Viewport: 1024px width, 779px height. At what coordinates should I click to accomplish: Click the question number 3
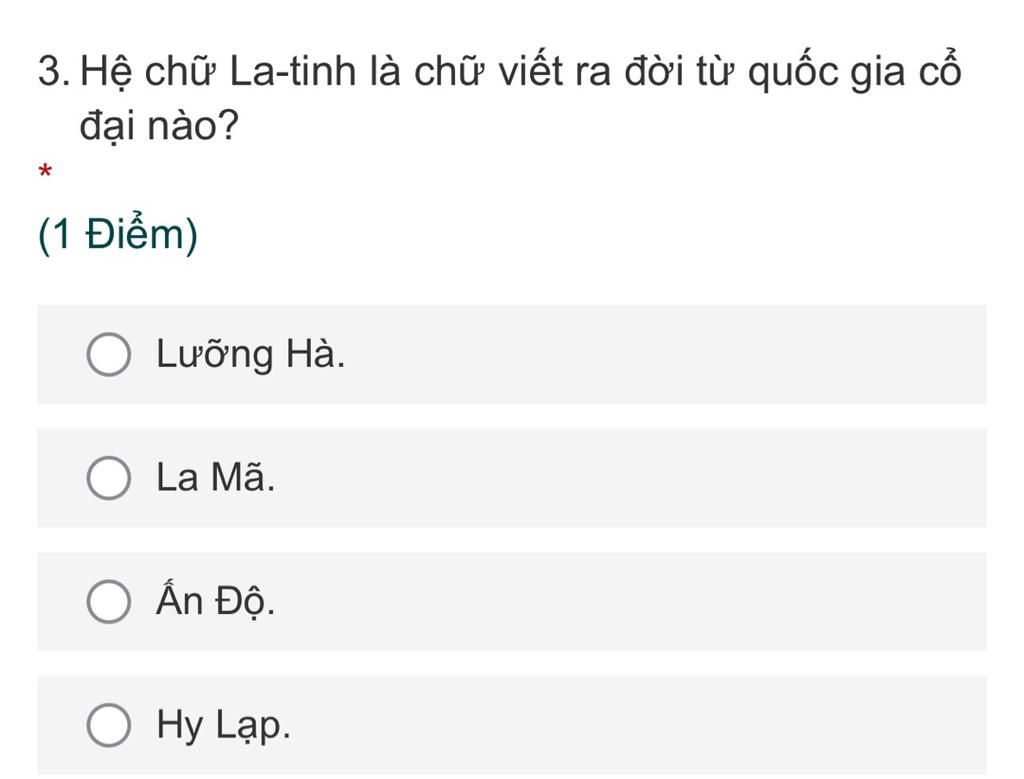pos(54,71)
